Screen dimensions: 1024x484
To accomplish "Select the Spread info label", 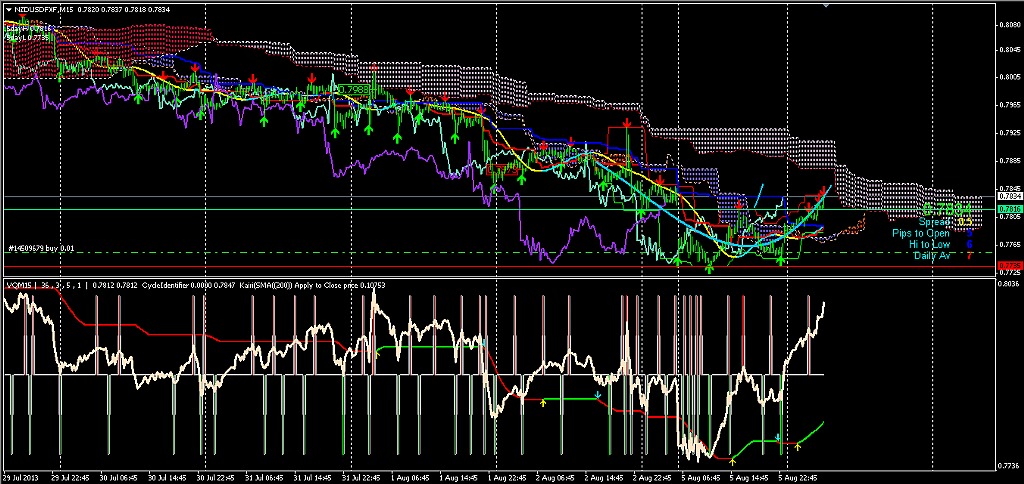I will pyautogui.click(x=934, y=221).
